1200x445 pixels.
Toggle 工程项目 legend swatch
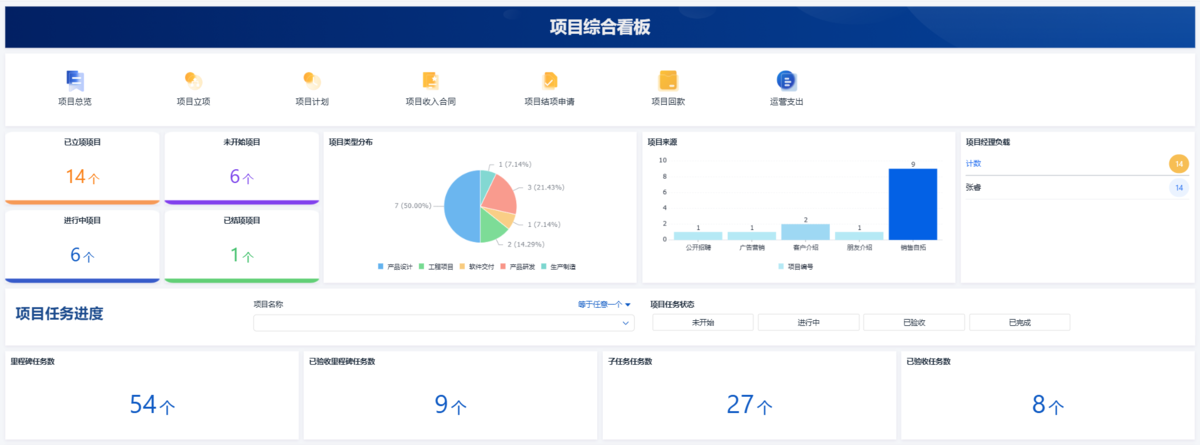(x=421, y=267)
